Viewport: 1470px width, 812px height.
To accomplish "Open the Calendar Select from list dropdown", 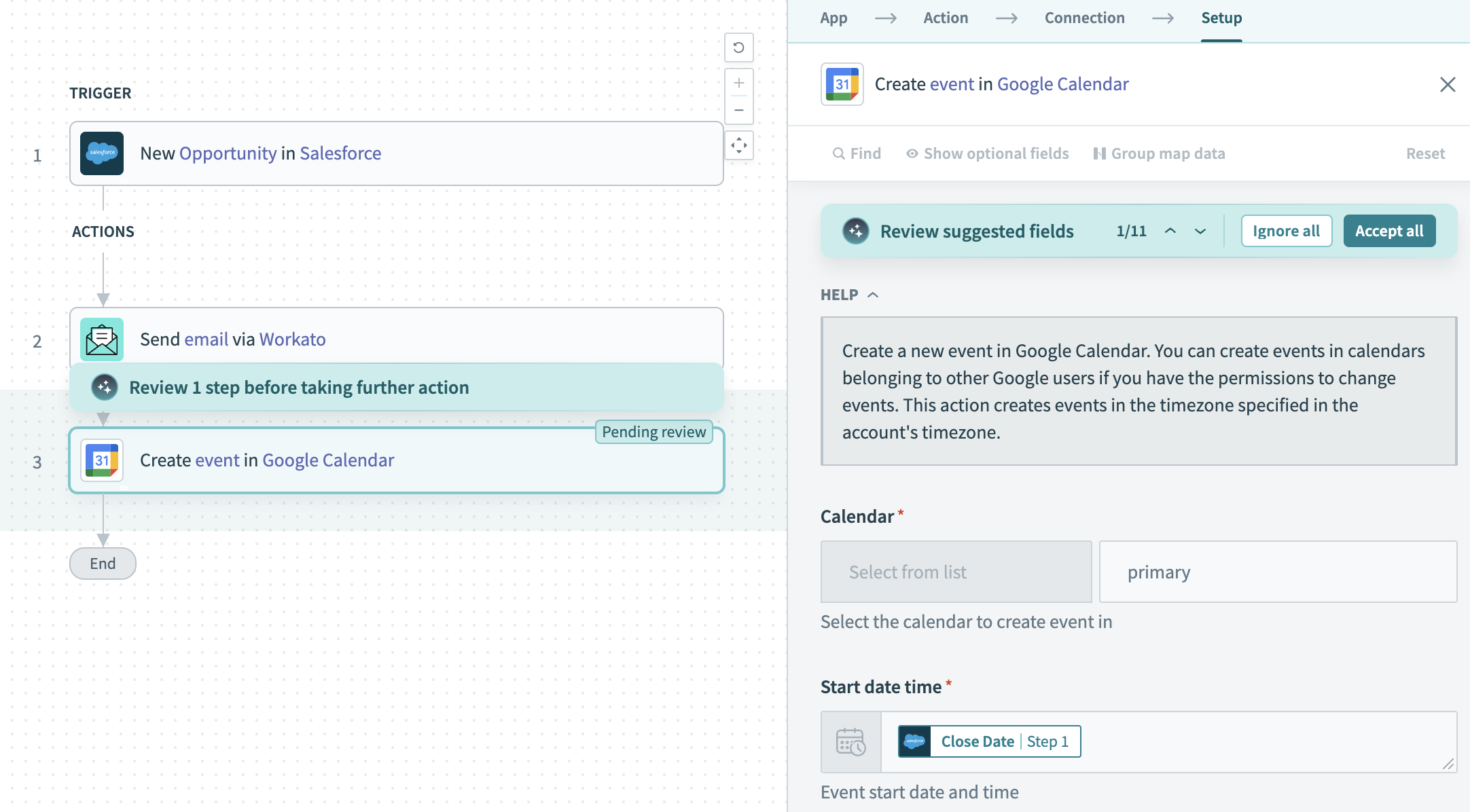I will point(956,572).
